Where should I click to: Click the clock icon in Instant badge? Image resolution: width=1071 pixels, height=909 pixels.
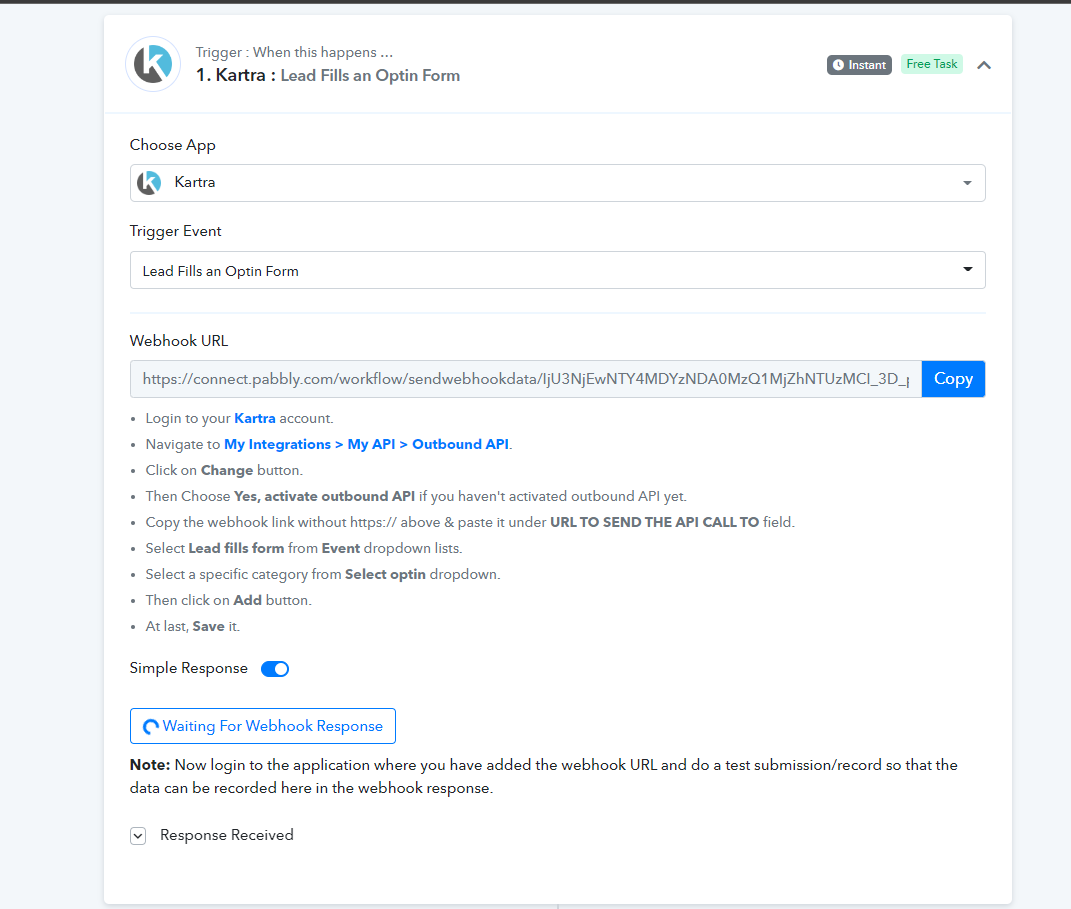[838, 65]
